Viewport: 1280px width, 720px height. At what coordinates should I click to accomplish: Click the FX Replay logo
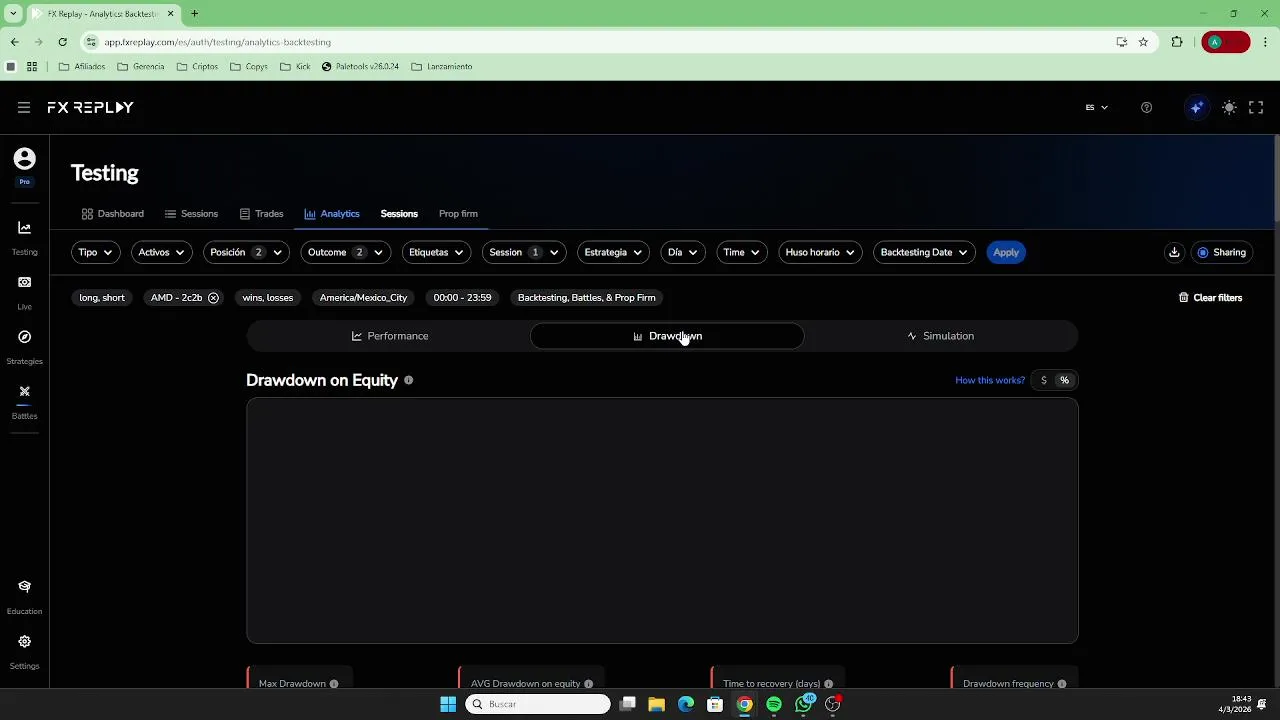coord(90,107)
